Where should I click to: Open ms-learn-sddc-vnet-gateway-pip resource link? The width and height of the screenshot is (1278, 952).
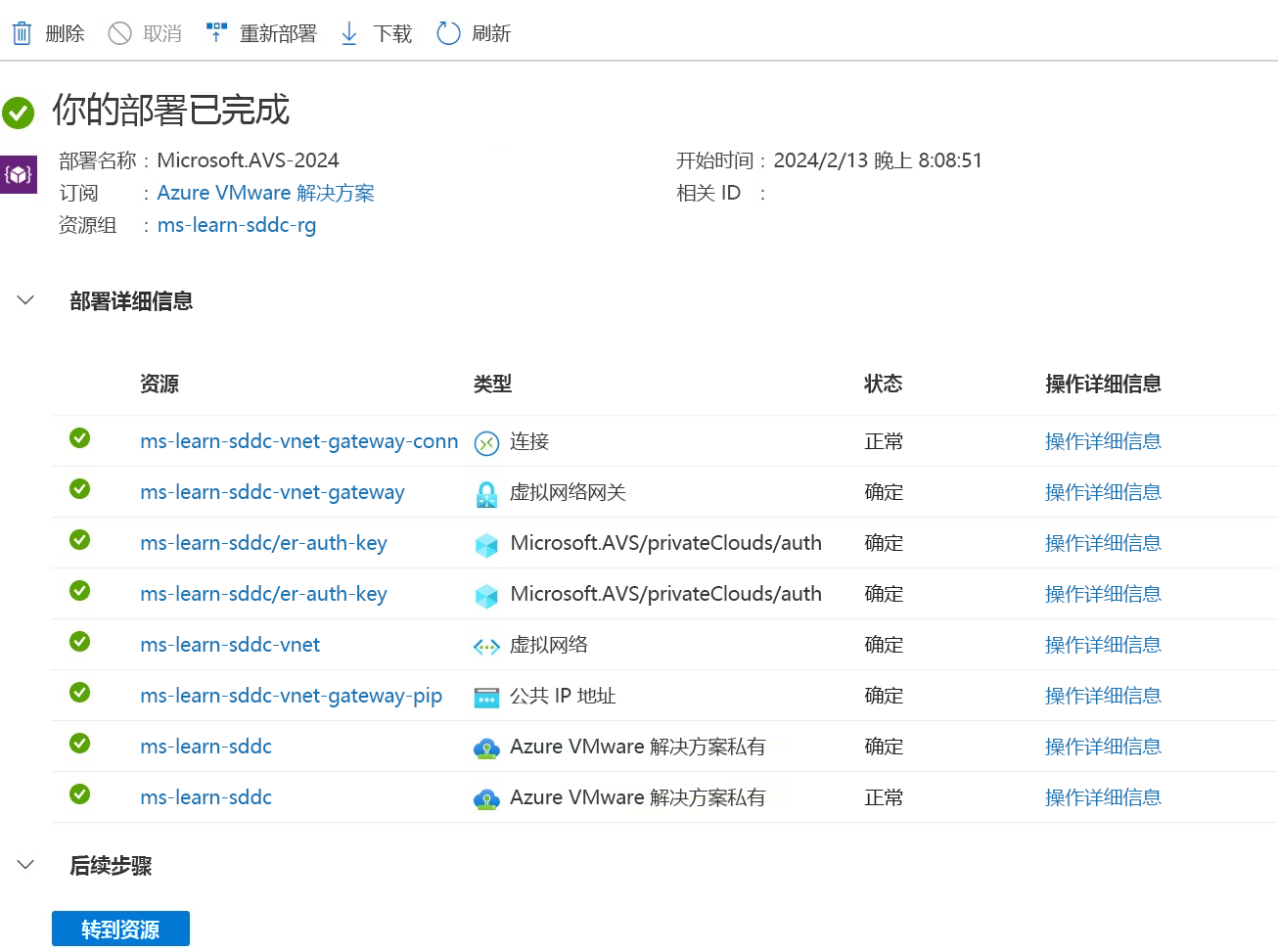pyautogui.click(x=292, y=696)
